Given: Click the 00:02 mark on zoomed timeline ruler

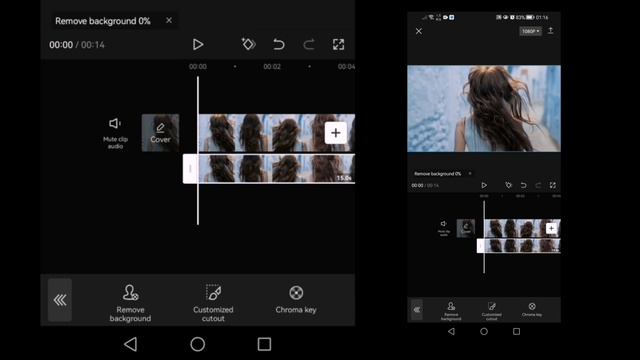Looking at the screenshot, I should coord(272,67).
